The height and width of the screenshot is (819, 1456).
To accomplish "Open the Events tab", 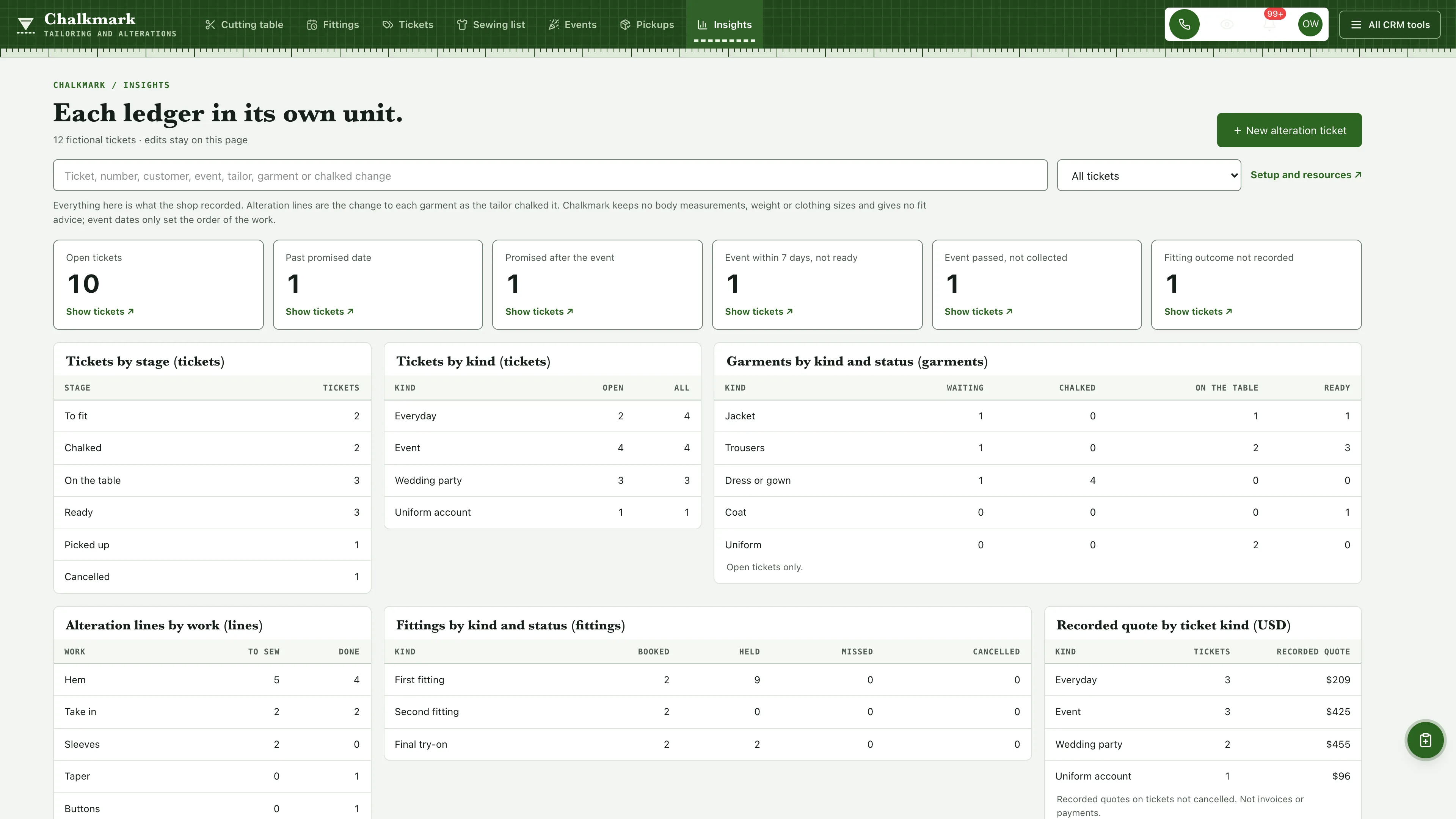I will [x=572, y=25].
